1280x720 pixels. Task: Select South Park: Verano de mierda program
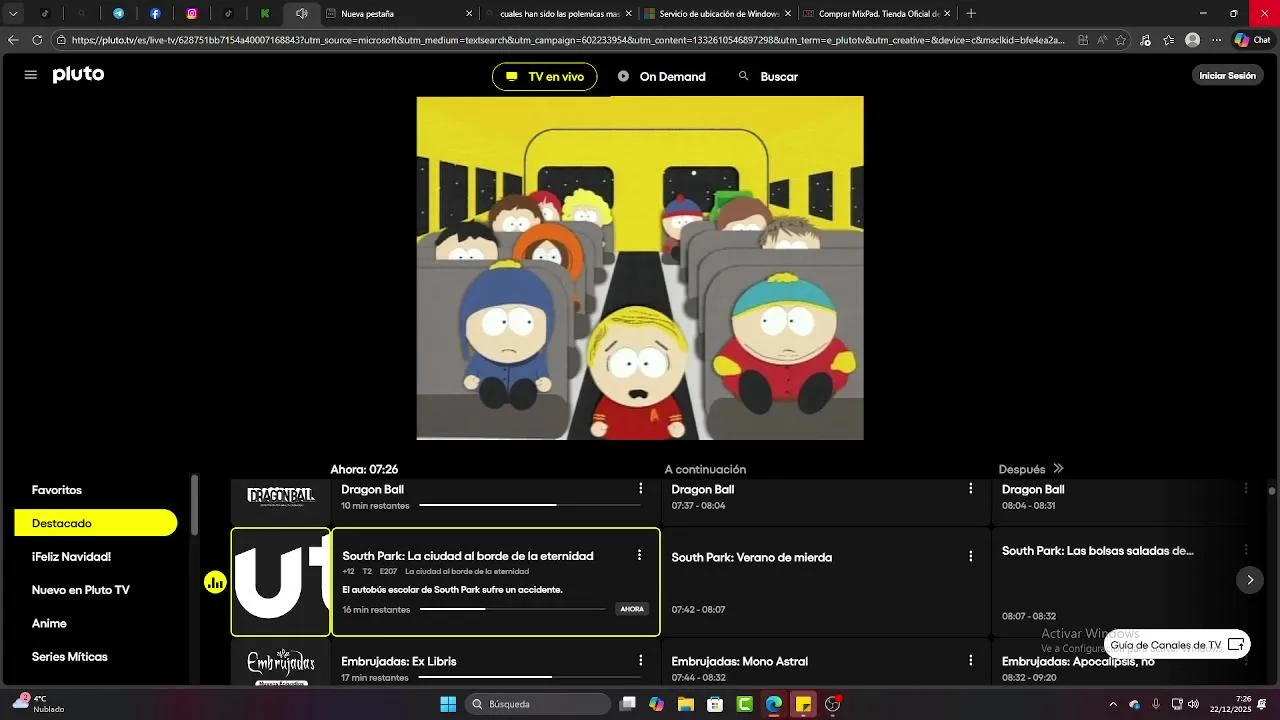tap(825, 582)
